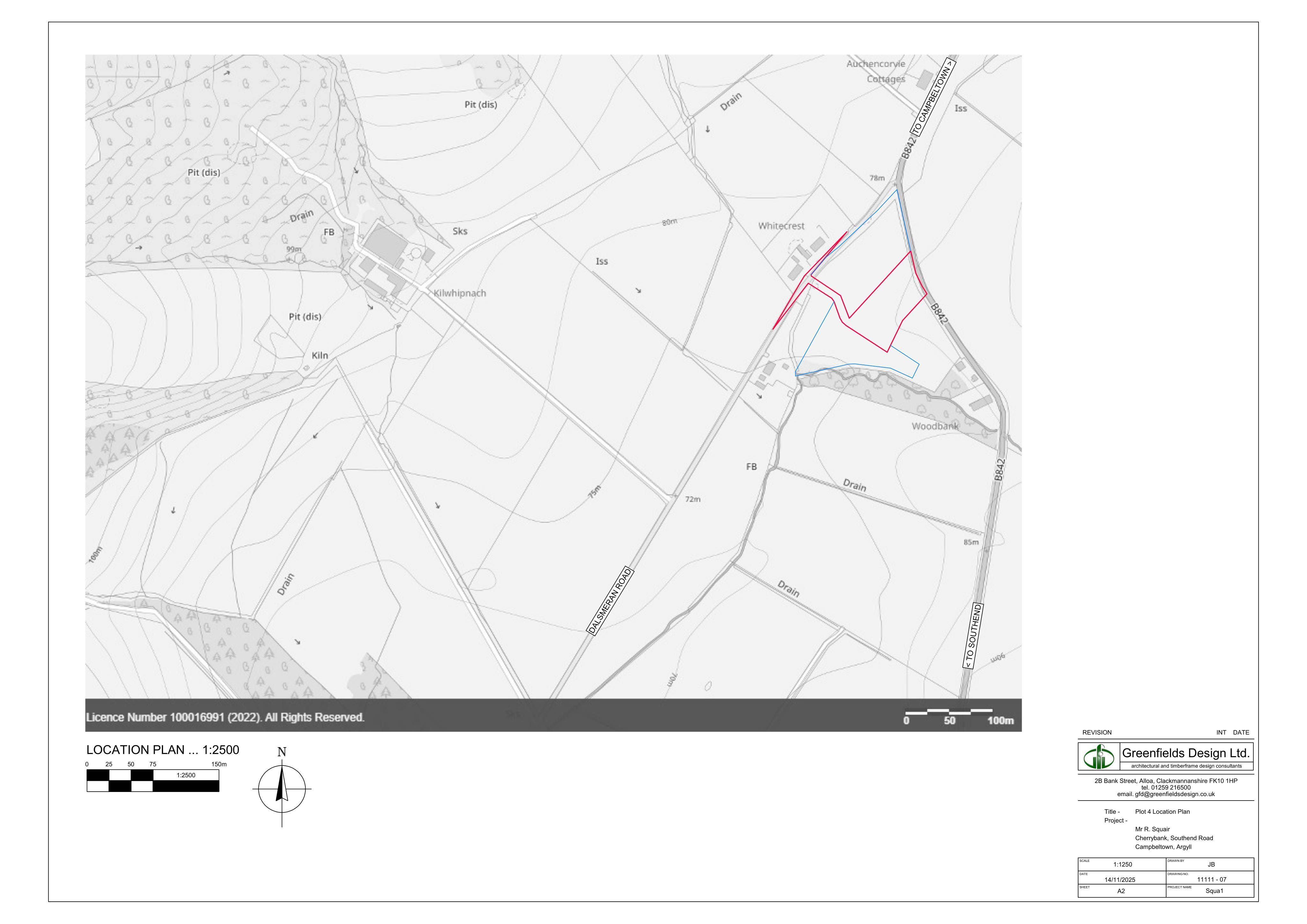Image resolution: width=1307 pixels, height=924 pixels.
Task: Click the architectural and timberframe design consultants tagline
Action: [1186, 766]
